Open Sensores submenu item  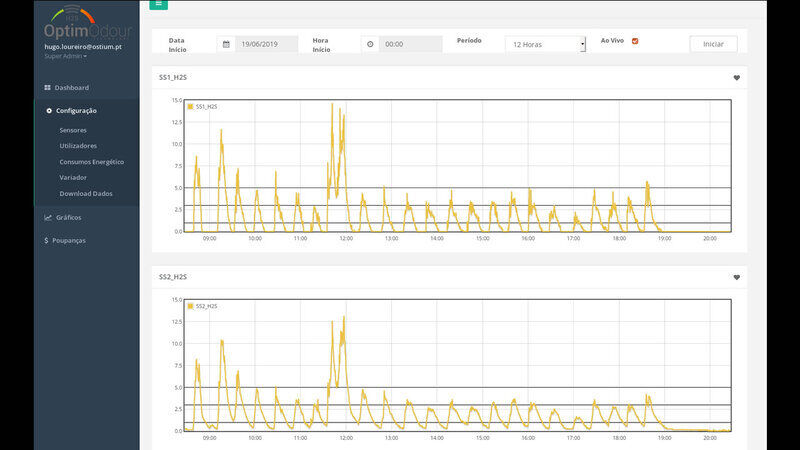pyautogui.click(x=73, y=130)
